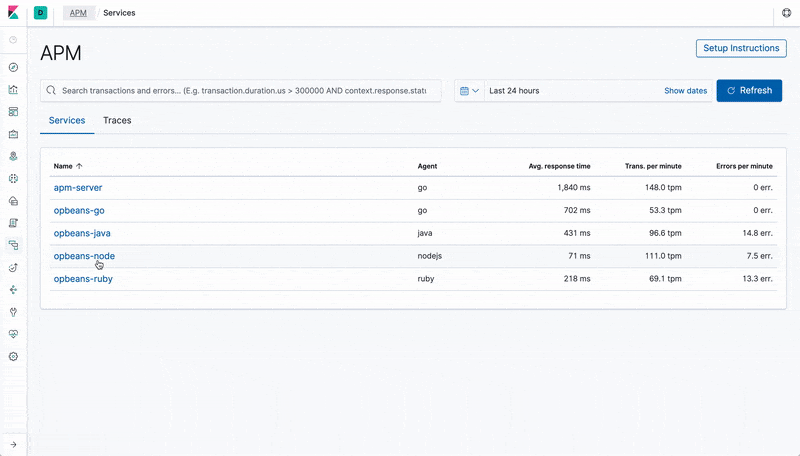Open Canvas icon in sidebar
The width and height of the screenshot is (800, 456).
(13, 134)
